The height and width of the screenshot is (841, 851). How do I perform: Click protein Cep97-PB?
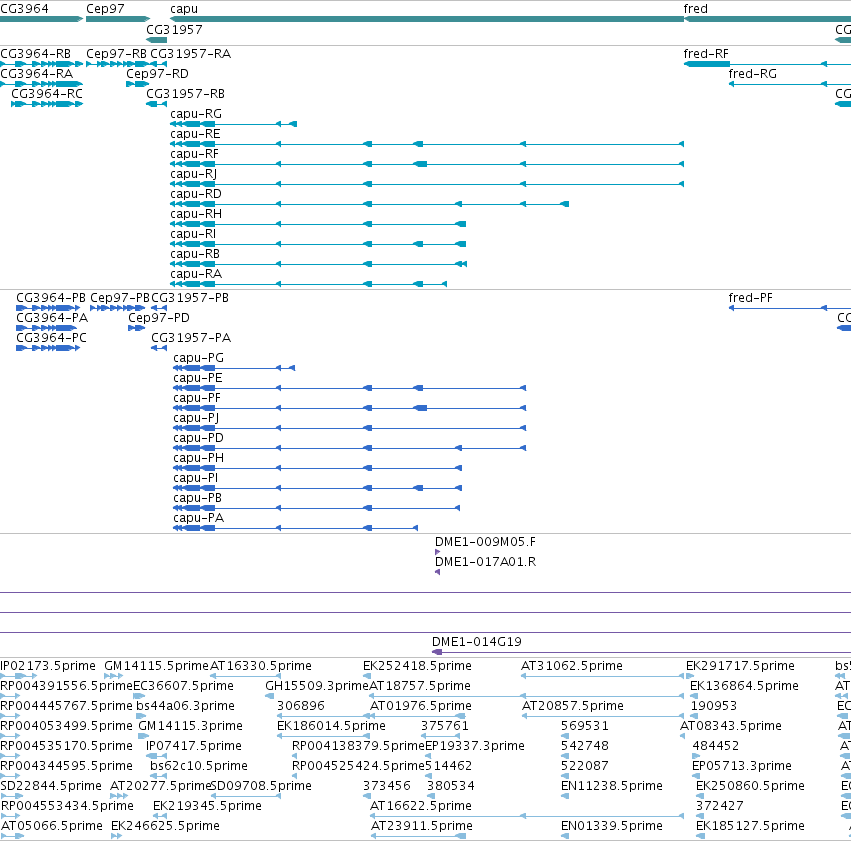click(x=120, y=298)
